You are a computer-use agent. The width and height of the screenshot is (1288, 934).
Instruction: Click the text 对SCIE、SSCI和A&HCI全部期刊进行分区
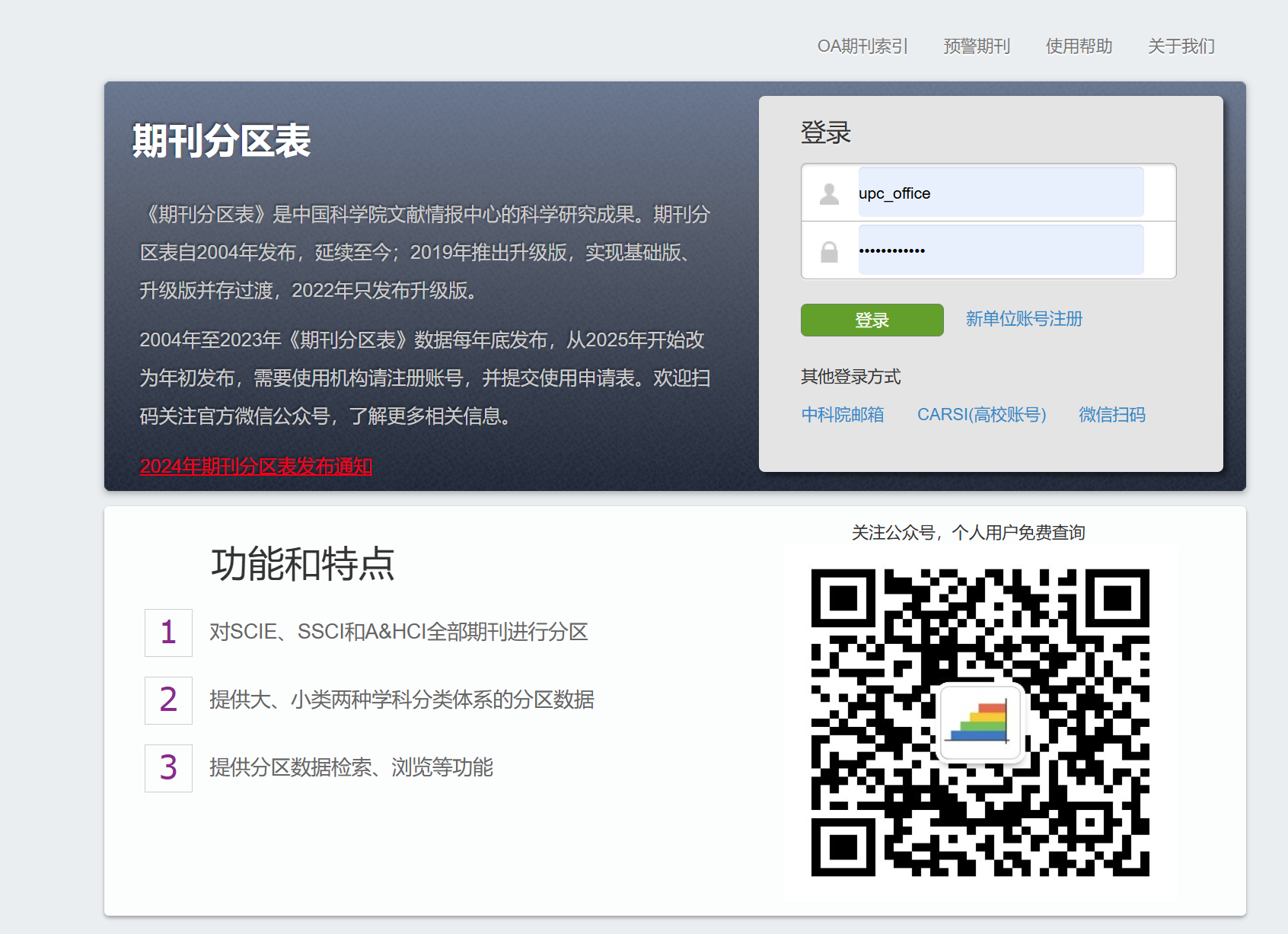[399, 632]
